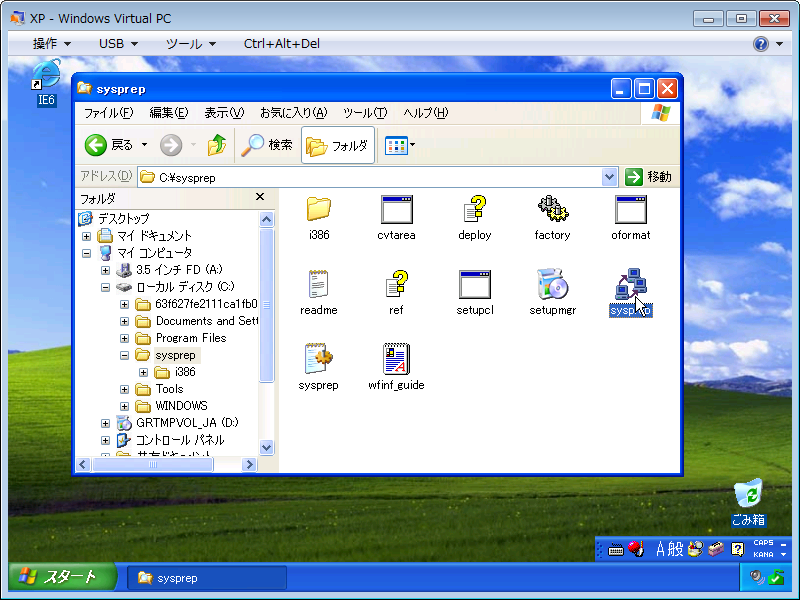This screenshot has height=600, width=800.
Task: Select Program Files in folder tree
Action: [191, 338]
